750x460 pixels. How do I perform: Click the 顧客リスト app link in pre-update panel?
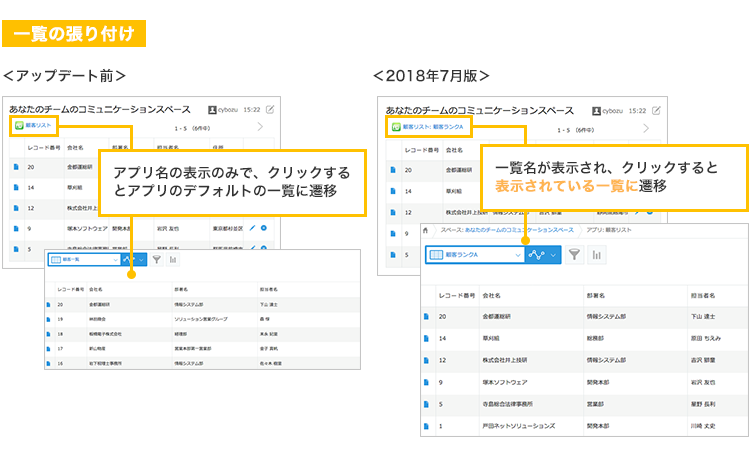(x=39, y=127)
